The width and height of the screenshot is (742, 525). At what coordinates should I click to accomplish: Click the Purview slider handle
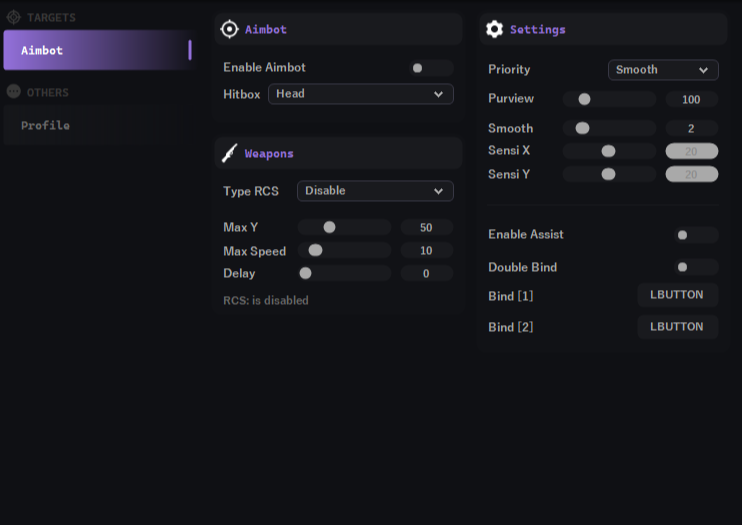[x=584, y=100]
